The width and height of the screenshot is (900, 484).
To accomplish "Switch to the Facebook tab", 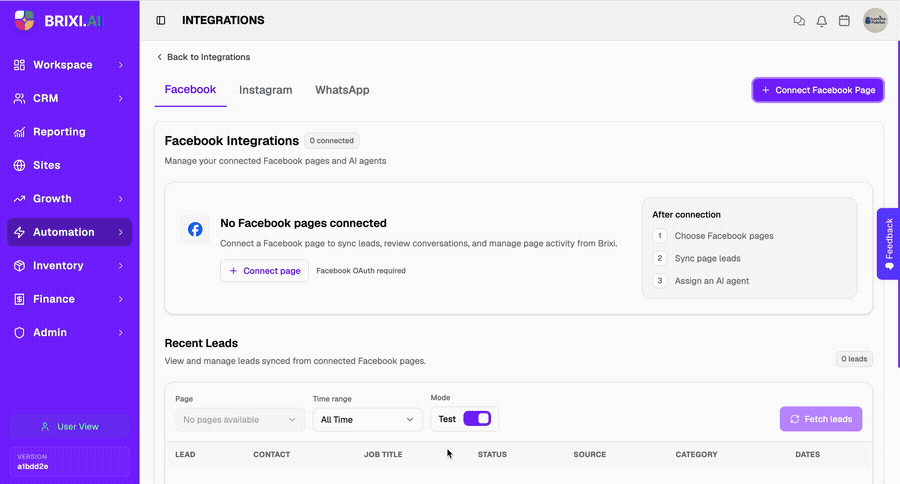I will [x=191, y=90].
